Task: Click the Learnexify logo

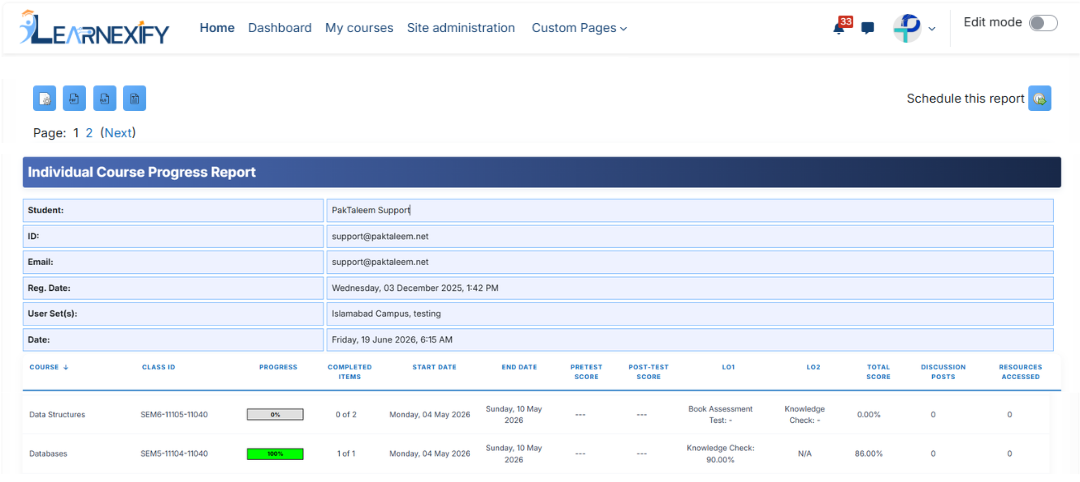Action: (x=94, y=29)
